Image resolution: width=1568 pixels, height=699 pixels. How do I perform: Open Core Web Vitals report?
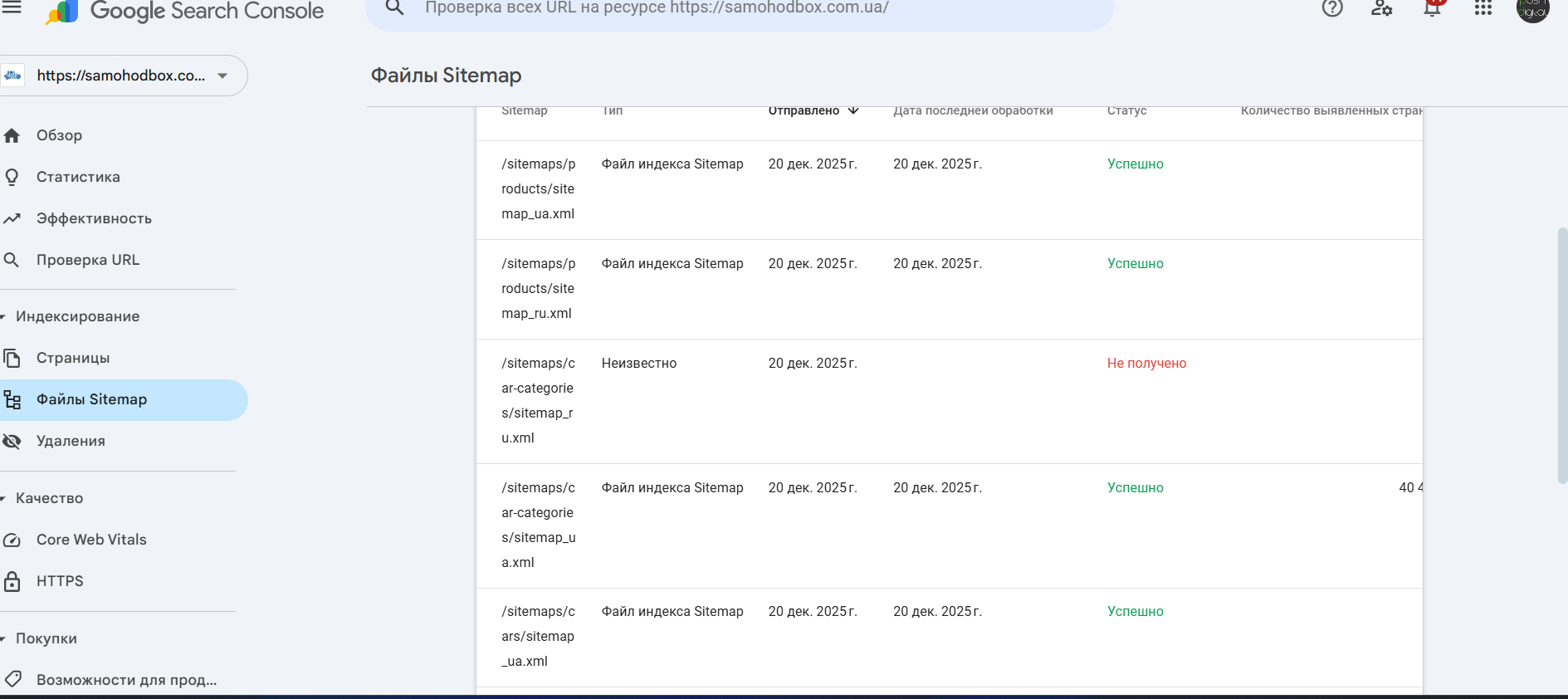click(x=91, y=540)
